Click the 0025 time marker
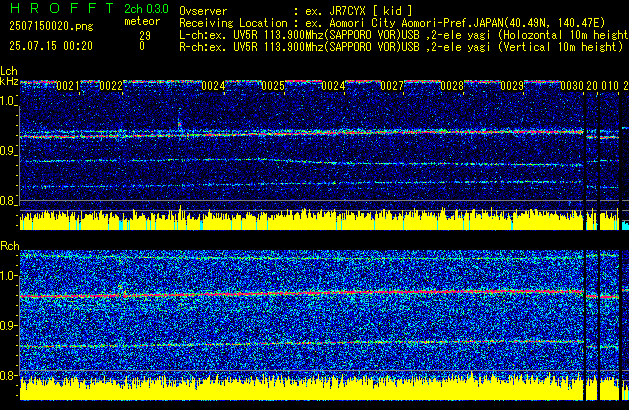 click(x=273, y=86)
